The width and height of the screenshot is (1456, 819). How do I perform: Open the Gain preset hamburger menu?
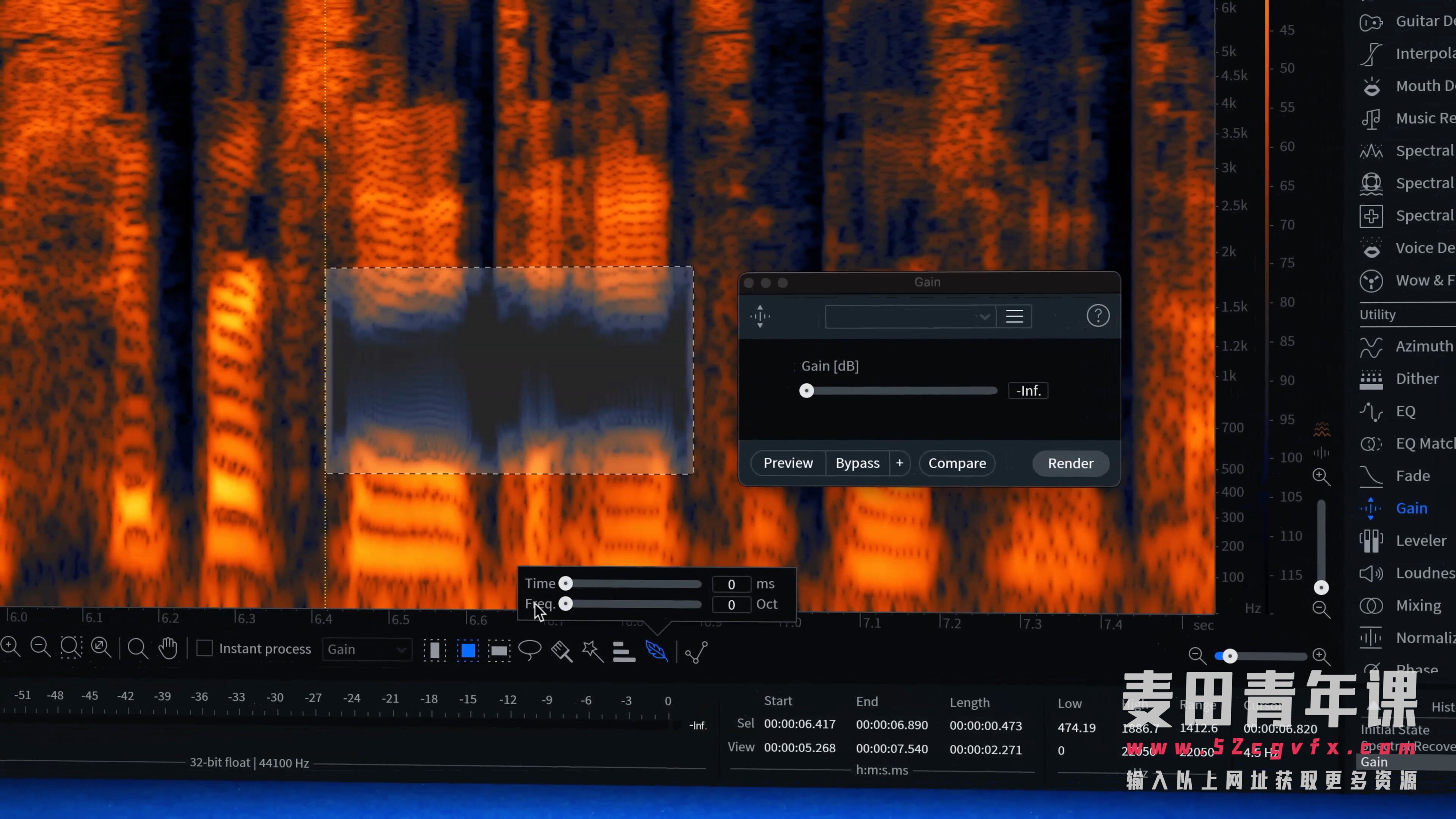(1015, 317)
